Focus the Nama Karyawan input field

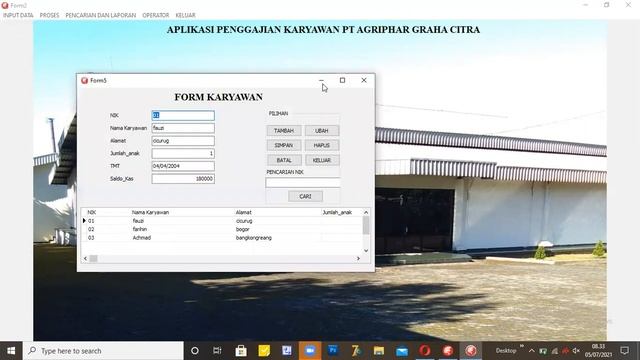point(183,128)
